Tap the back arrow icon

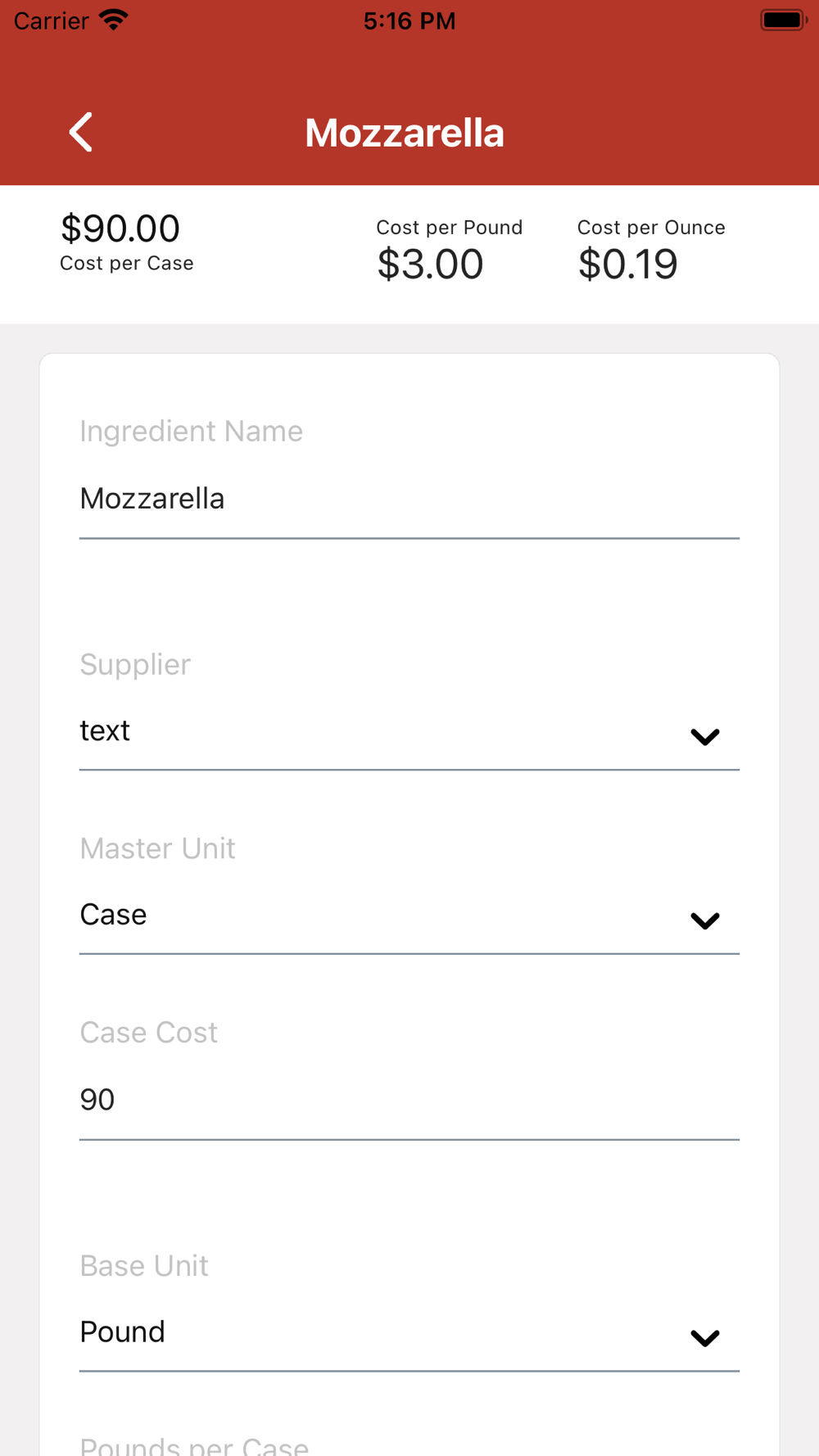tap(80, 133)
